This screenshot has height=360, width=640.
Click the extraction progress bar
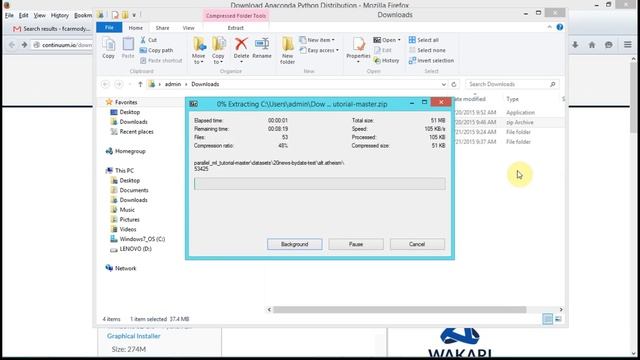tap(320, 184)
